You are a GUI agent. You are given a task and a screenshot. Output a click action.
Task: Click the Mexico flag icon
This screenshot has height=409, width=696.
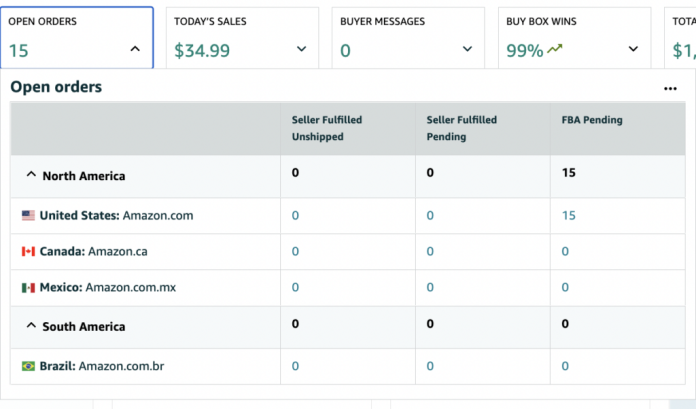[x=28, y=288]
